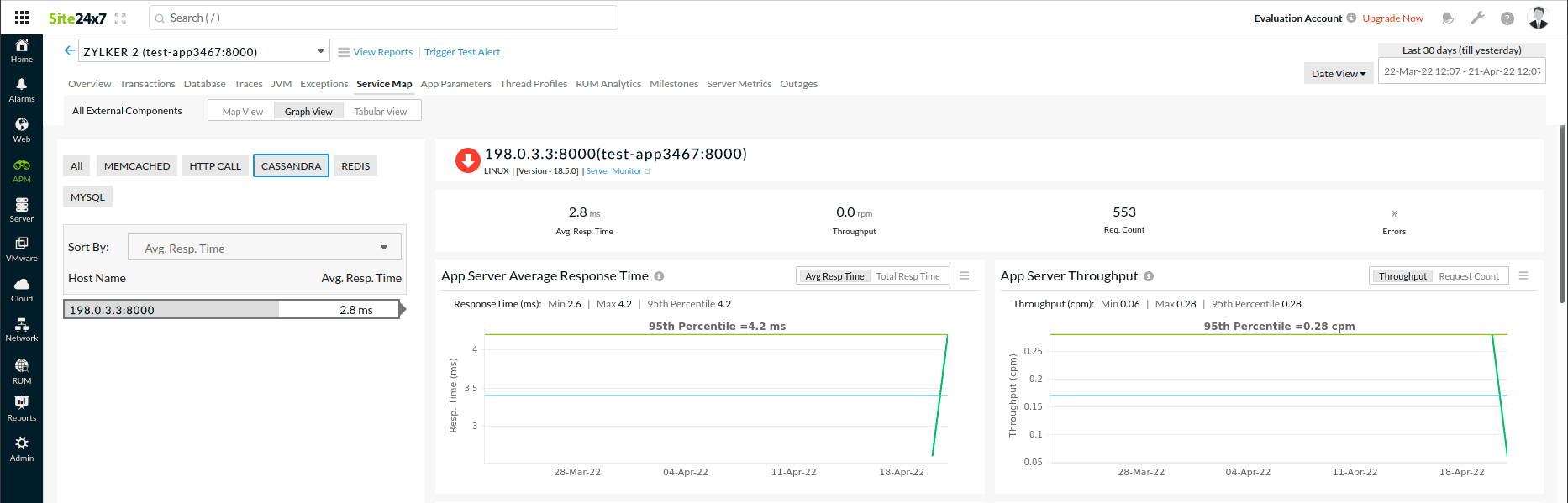This screenshot has width=1568, height=503.
Task: Open RUM monitoring from the sidebar
Action: [22, 371]
